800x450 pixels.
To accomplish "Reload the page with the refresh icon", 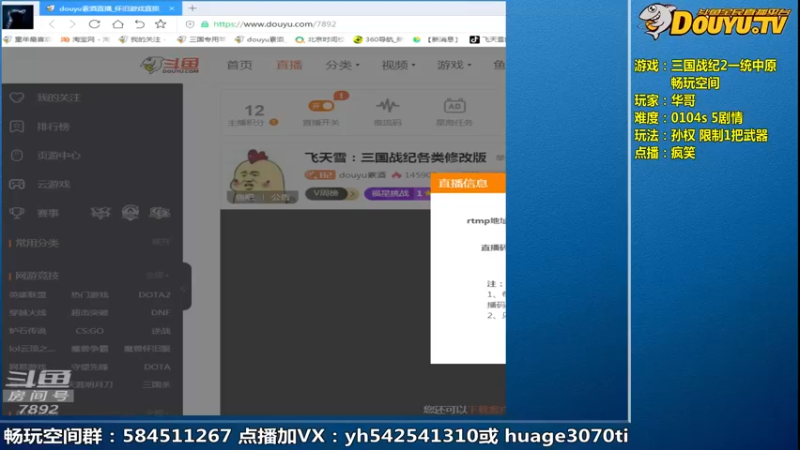I will pyautogui.click(x=94, y=24).
